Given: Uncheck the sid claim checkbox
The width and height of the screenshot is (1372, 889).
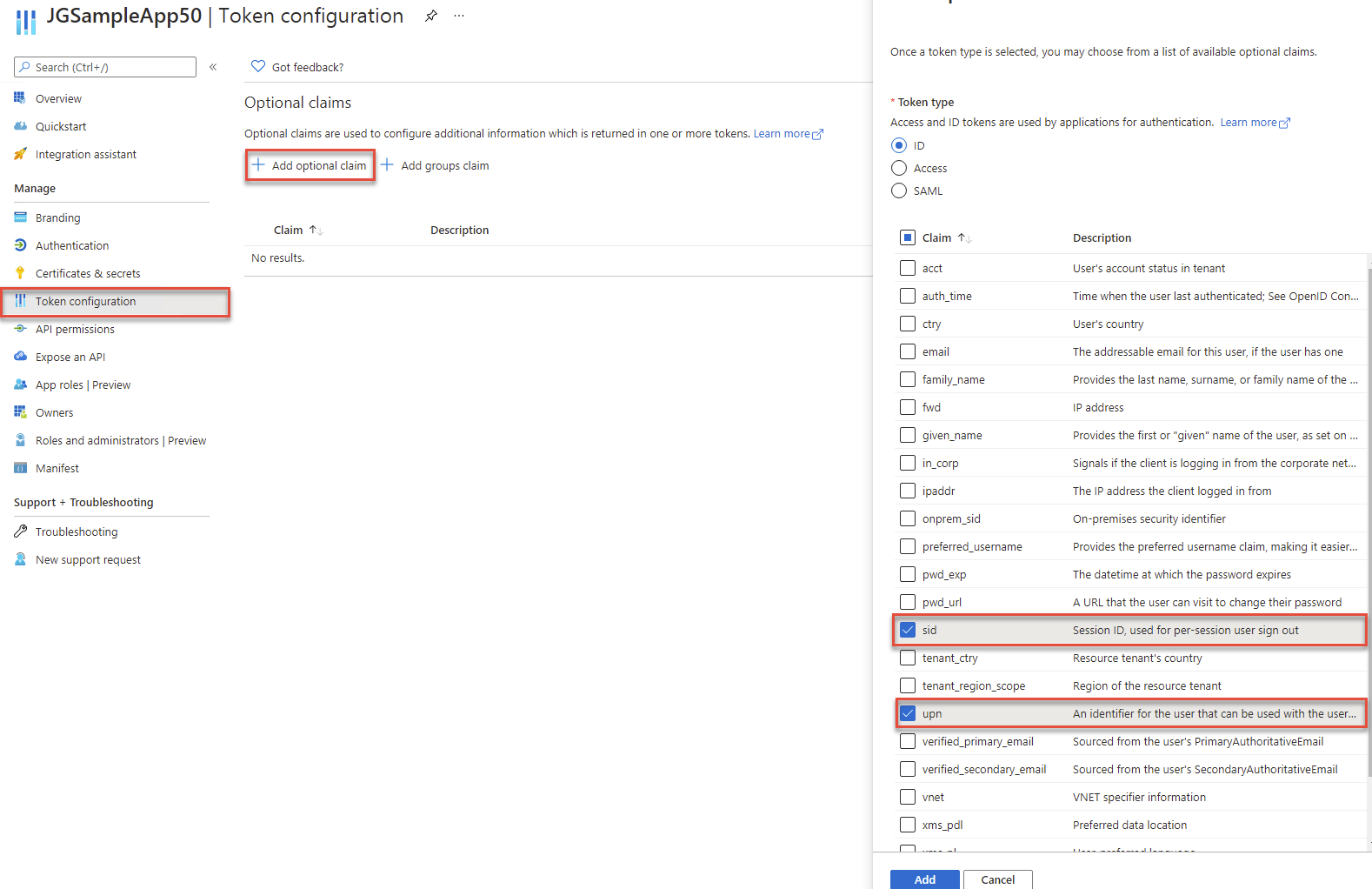Looking at the screenshot, I should pyautogui.click(x=908, y=630).
